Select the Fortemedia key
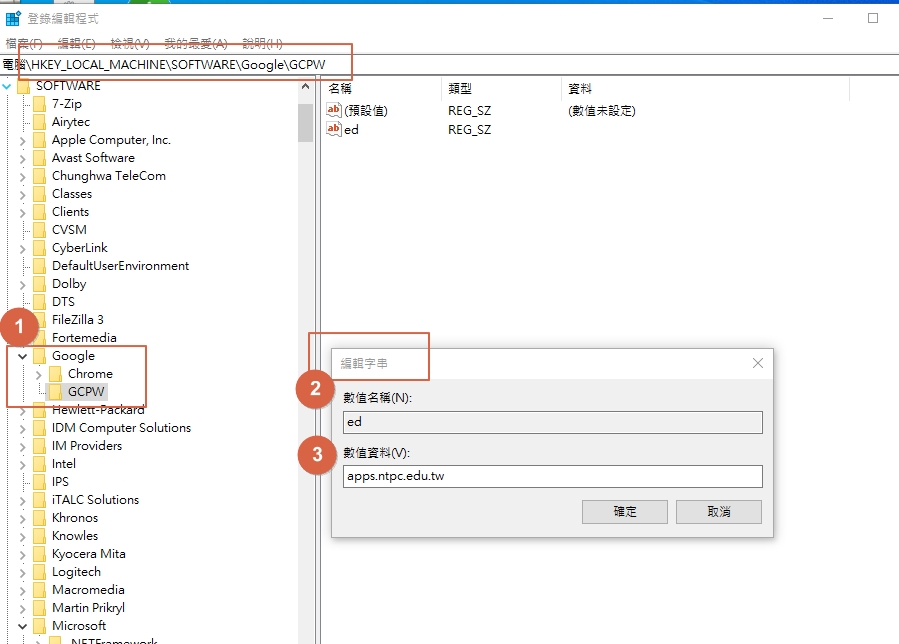 (84, 338)
